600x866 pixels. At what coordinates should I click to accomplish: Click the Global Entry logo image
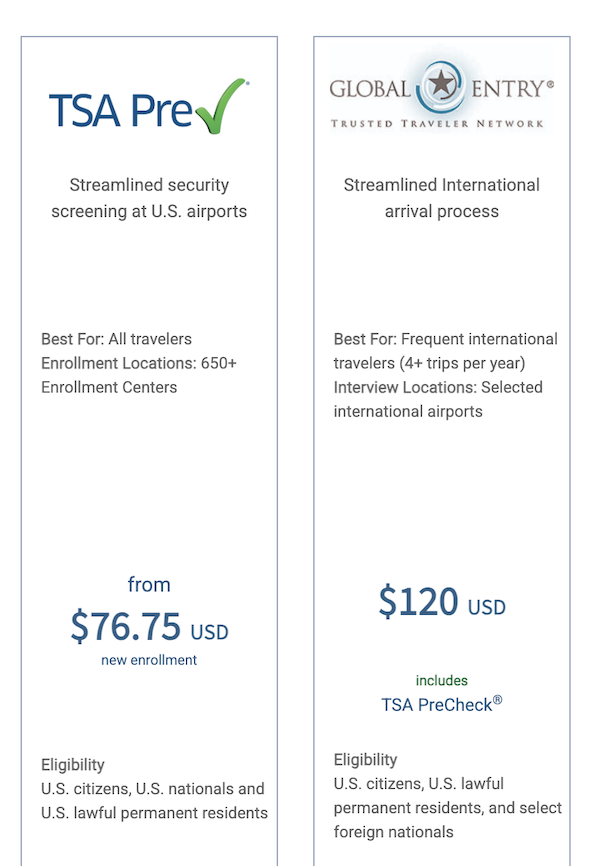441,97
